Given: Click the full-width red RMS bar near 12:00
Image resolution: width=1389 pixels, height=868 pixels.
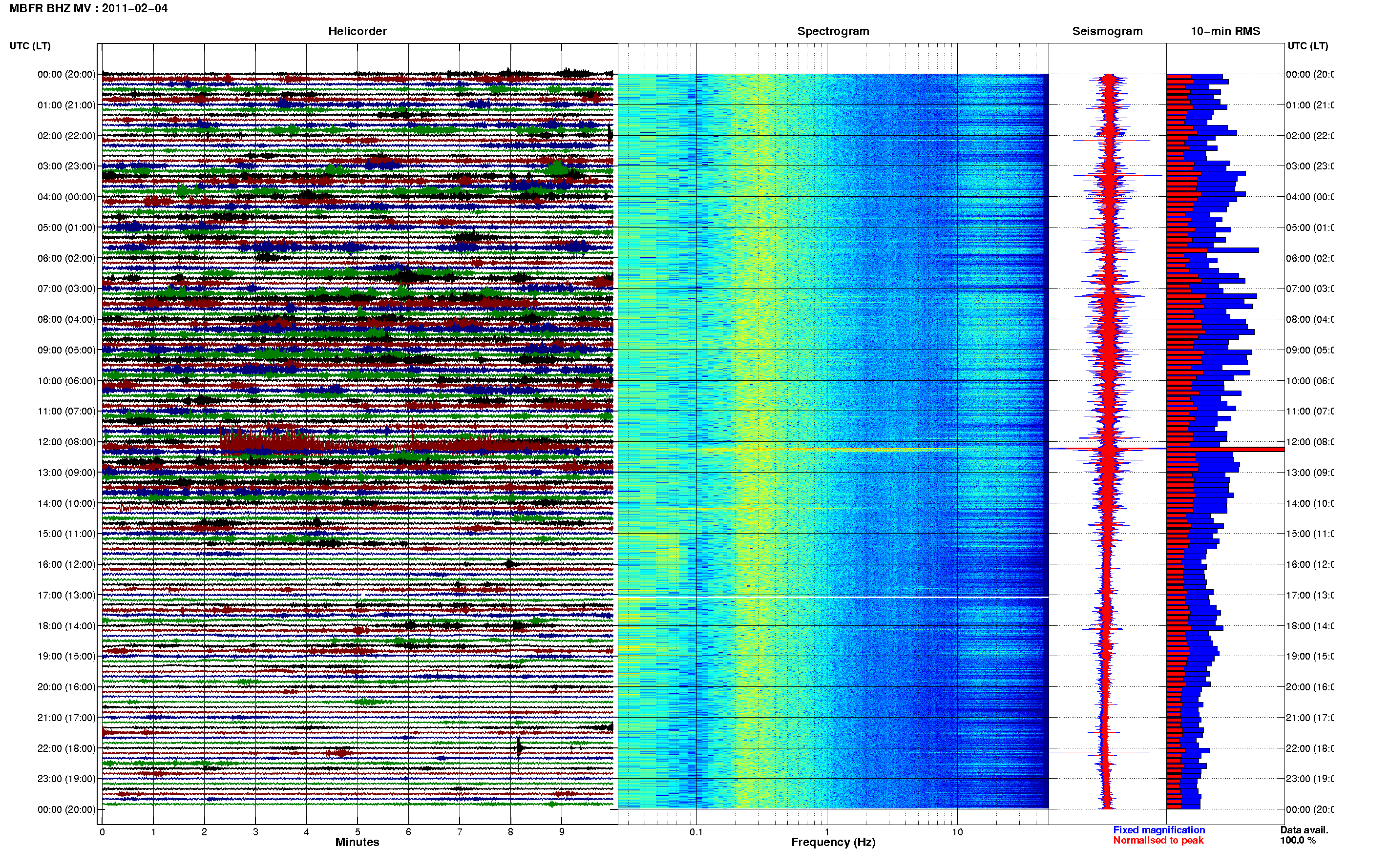Looking at the screenshot, I should pos(1225,450).
